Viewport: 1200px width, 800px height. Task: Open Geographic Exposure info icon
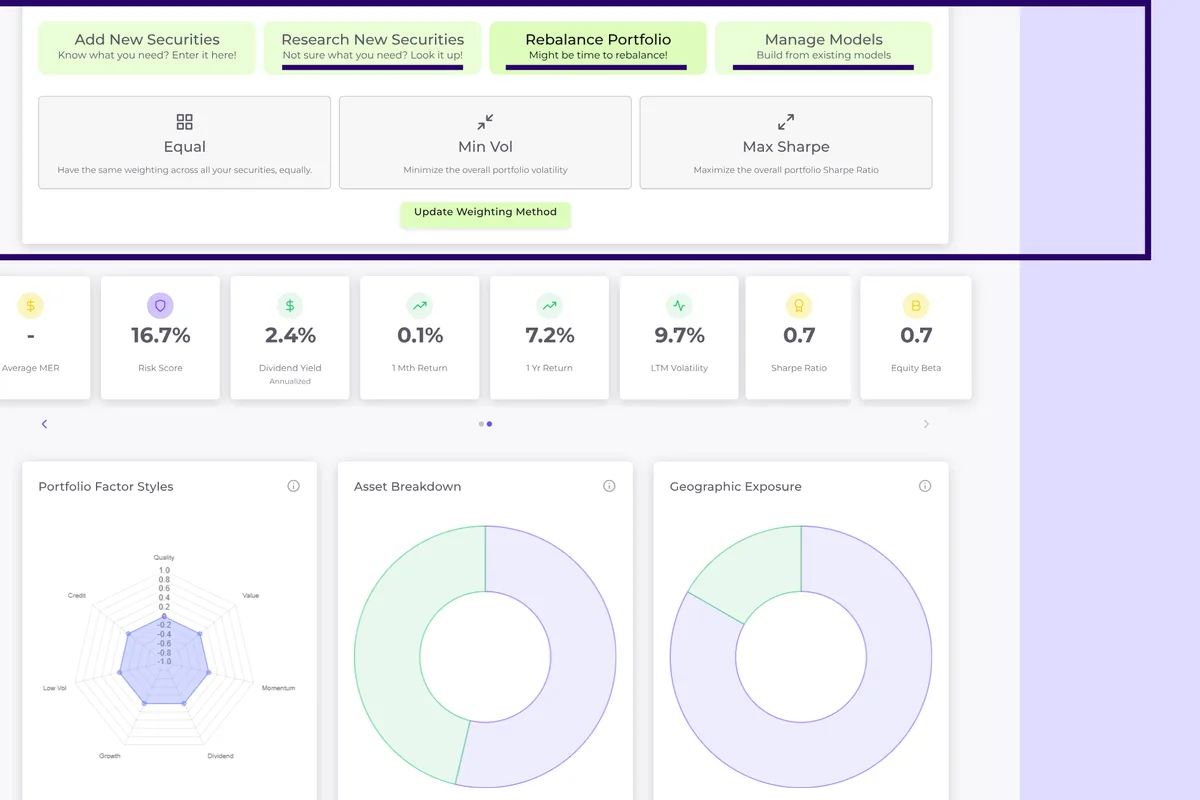(925, 486)
